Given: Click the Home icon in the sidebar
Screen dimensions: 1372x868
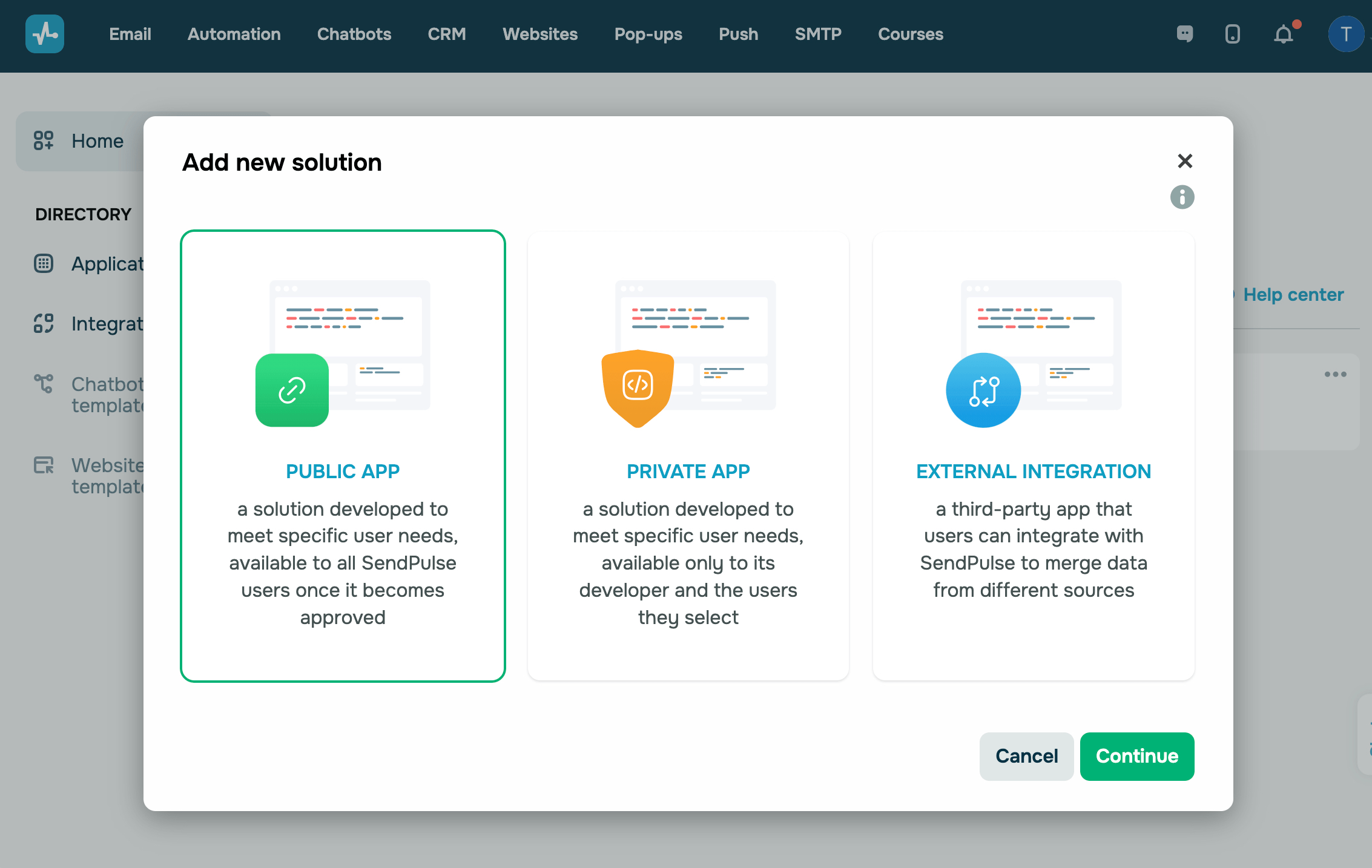Looking at the screenshot, I should pos(44,140).
